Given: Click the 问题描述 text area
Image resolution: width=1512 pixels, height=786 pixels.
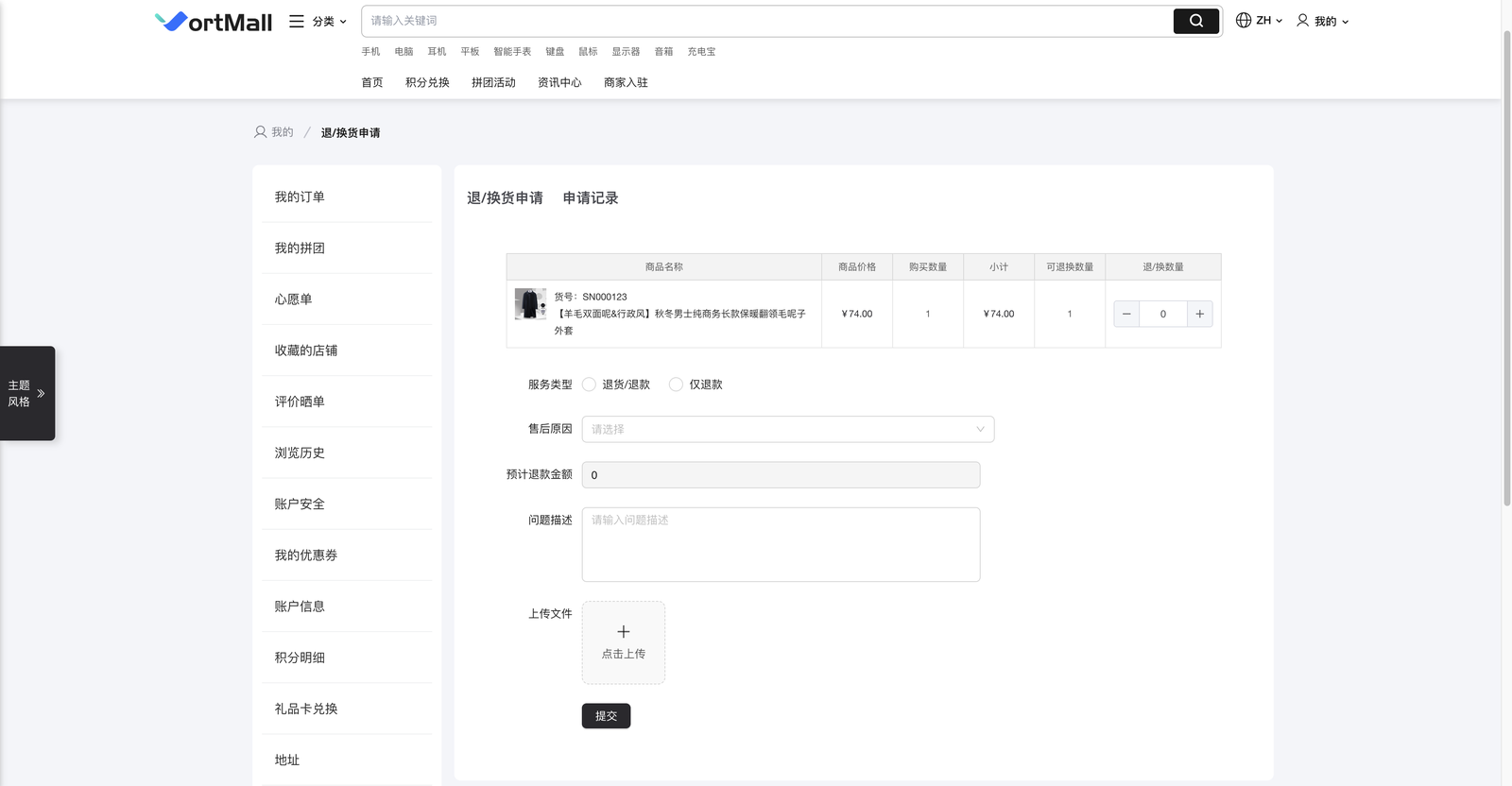Looking at the screenshot, I should (781, 544).
